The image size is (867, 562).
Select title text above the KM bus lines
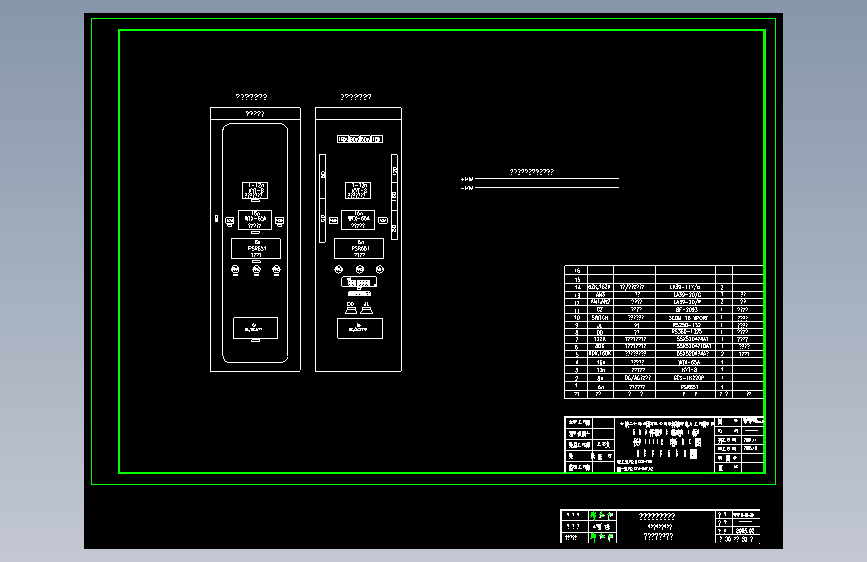coord(531,172)
